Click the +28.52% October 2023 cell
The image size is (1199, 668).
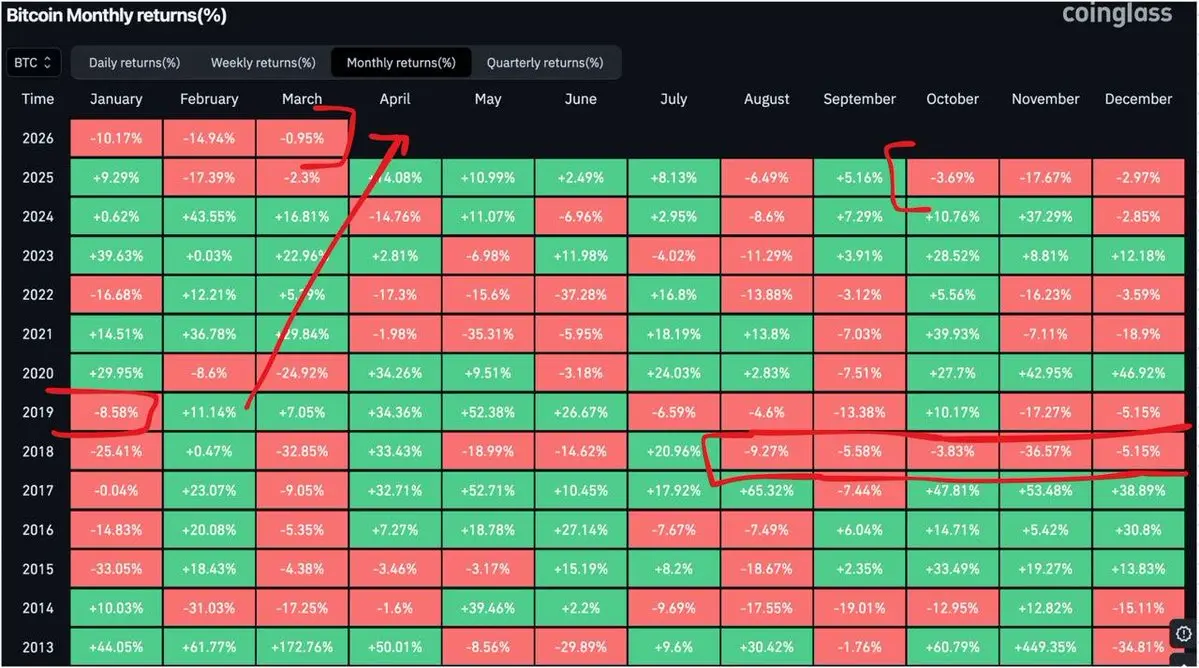tap(952, 255)
